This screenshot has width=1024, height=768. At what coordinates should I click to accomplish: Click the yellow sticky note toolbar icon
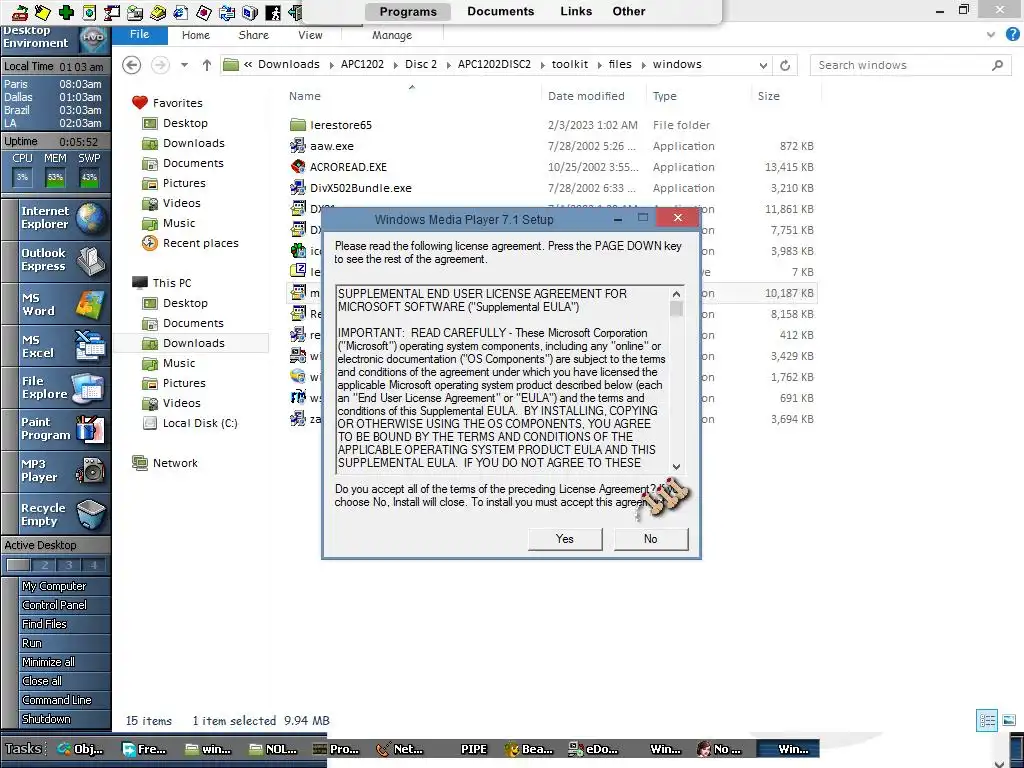click(x=42, y=12)
